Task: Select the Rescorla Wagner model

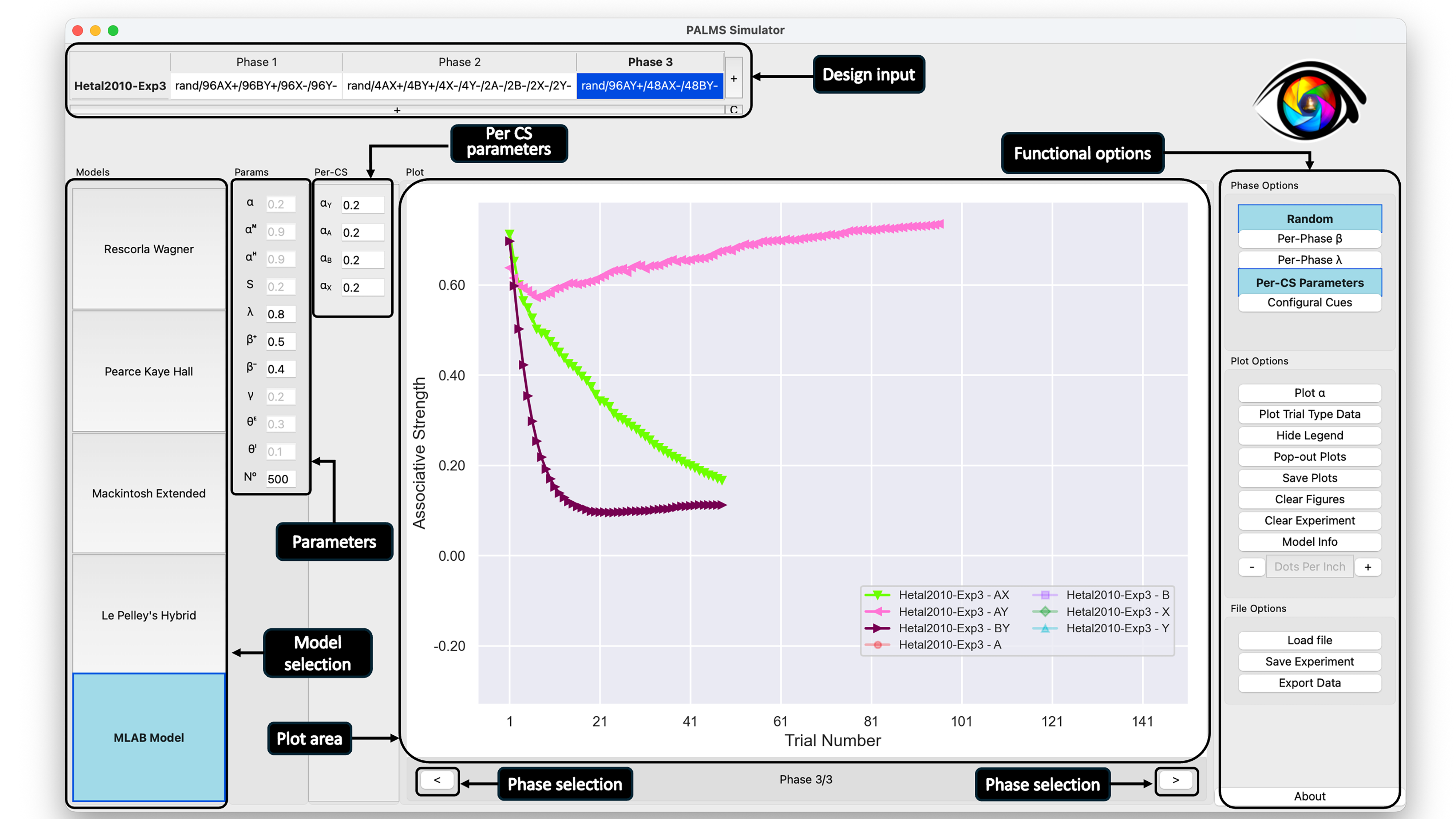Action: (149, 249)
